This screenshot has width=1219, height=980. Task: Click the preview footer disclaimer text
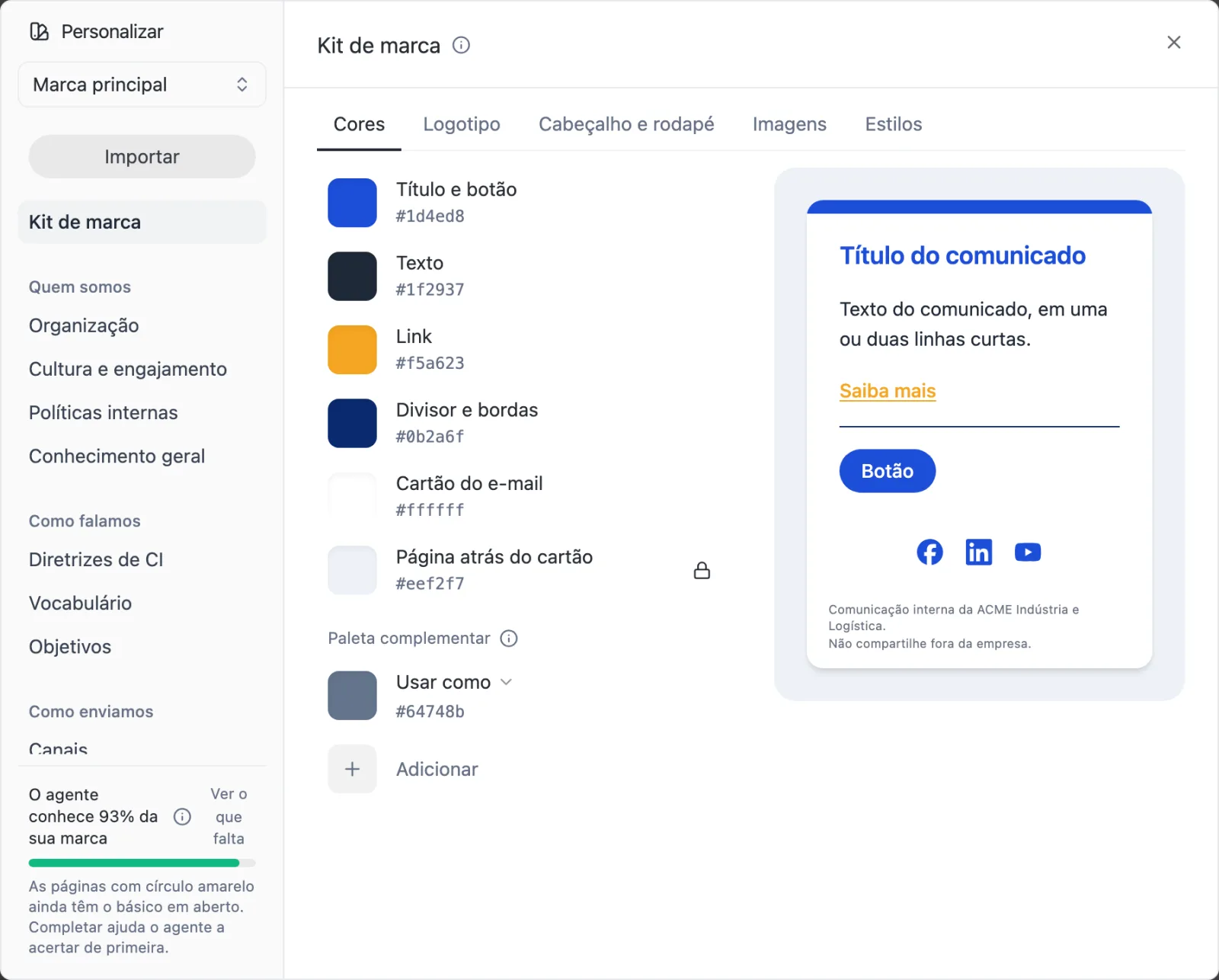[954, 626]
